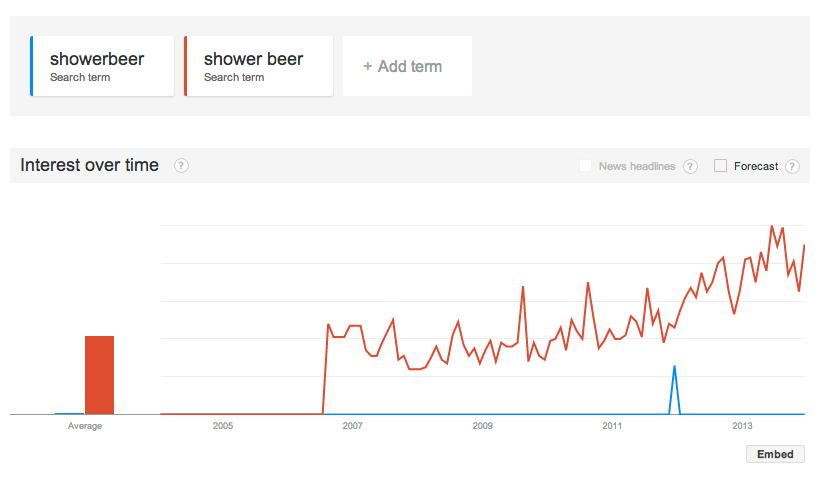
Task: Click the plus icon in Add term
Action: pos(368,66)
